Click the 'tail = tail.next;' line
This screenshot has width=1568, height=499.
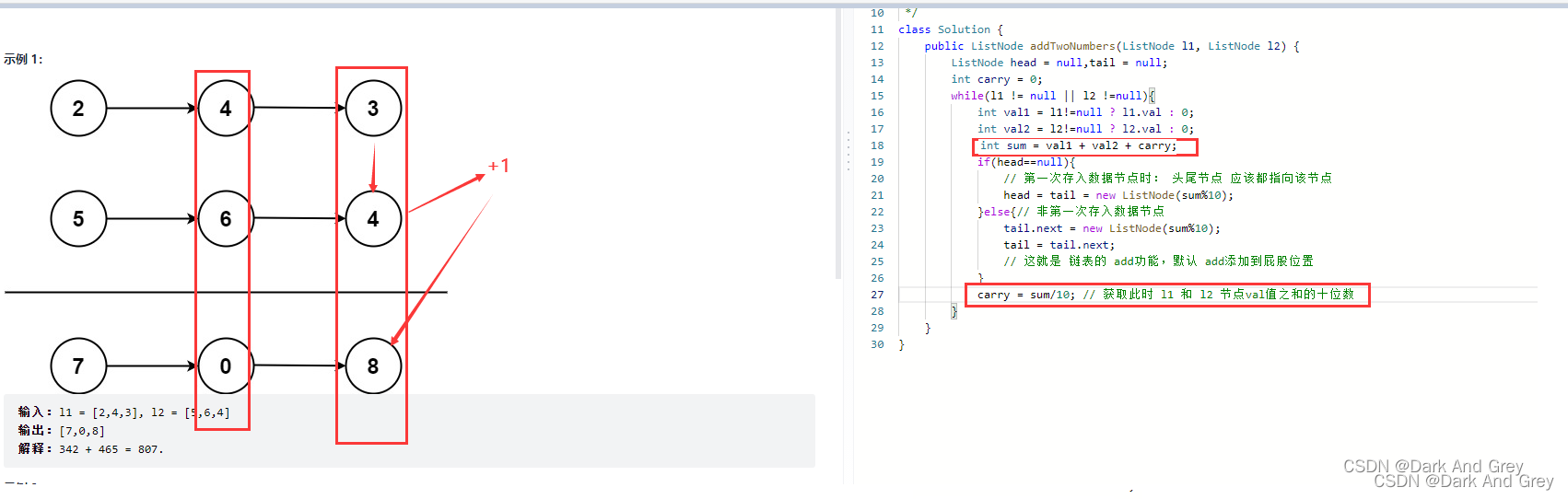point(1059,245)
